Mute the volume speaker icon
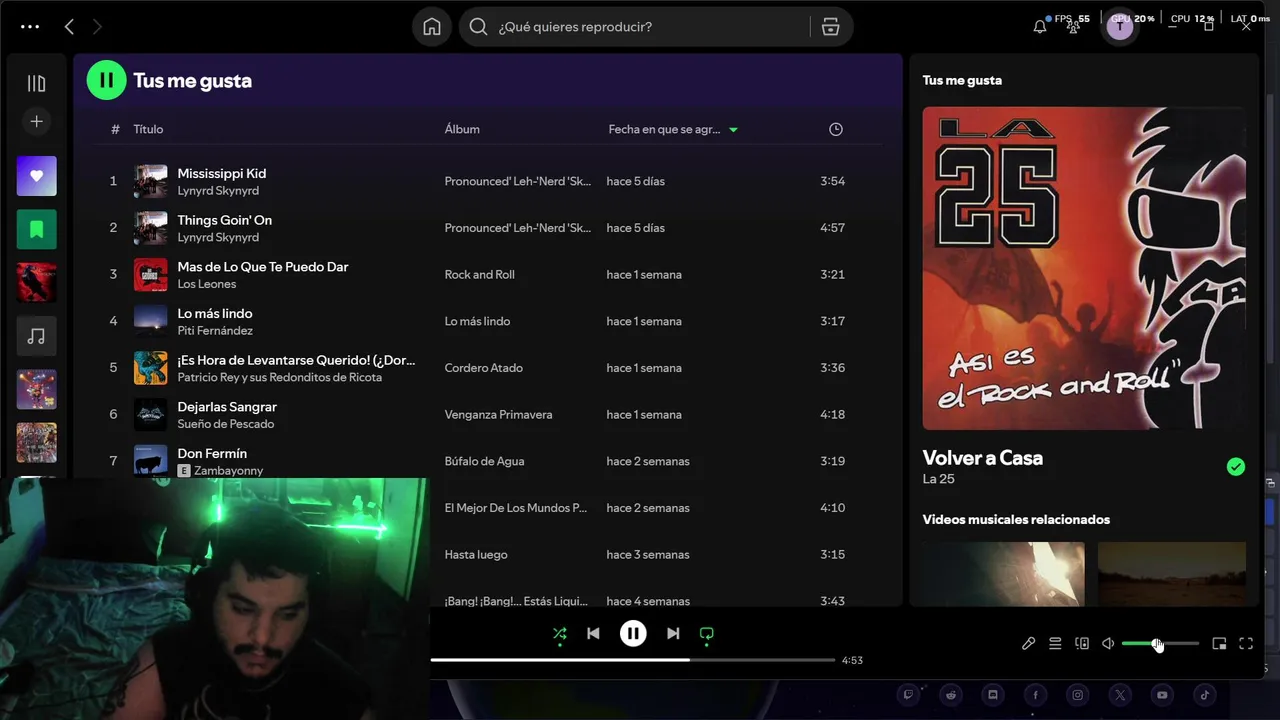 pos(1108,643)
